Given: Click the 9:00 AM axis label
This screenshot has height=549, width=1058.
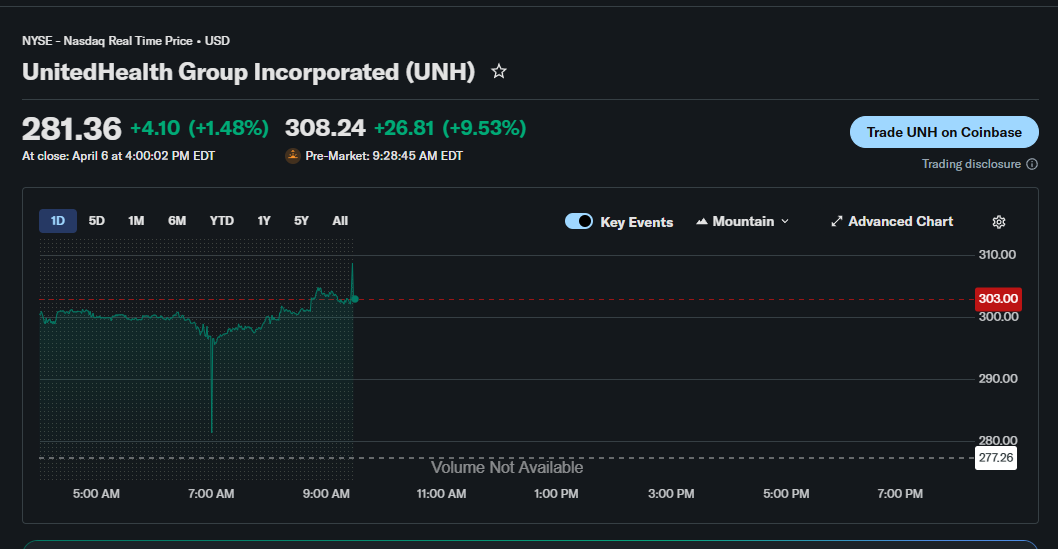Looking at the screenshot, I should coord(326,494).
